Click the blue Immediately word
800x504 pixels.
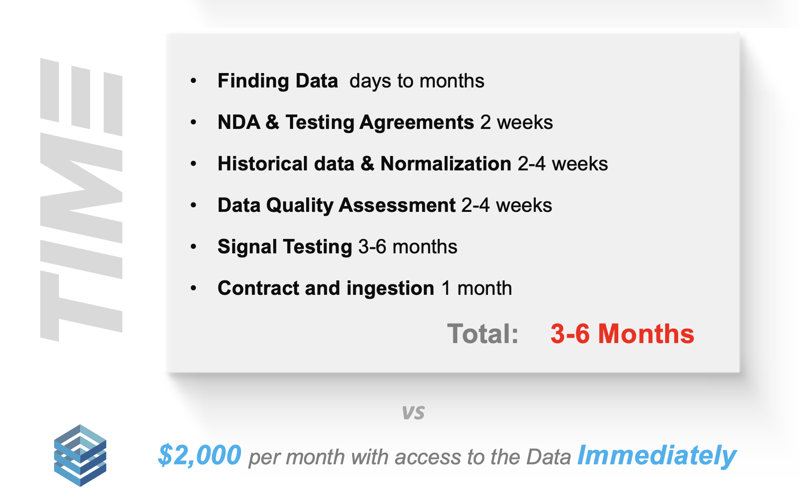[x=657, y=456]
